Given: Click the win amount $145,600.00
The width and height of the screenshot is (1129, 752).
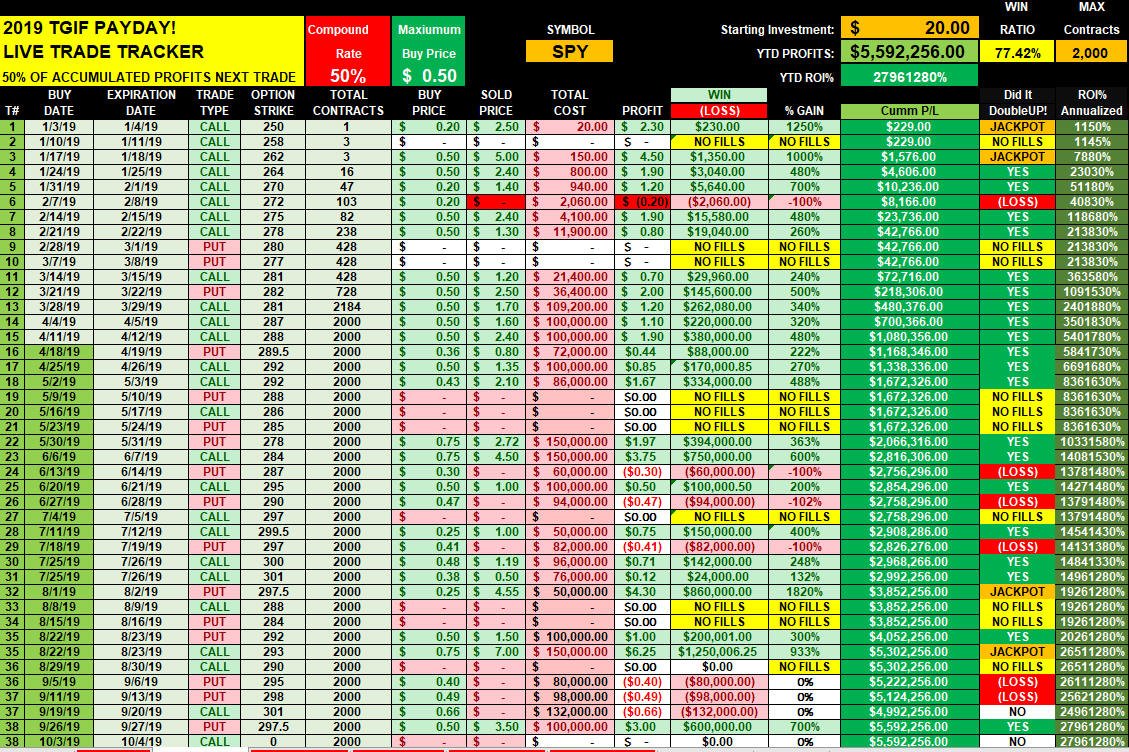Looking at the screenshot, I should [x=719, y=292].
